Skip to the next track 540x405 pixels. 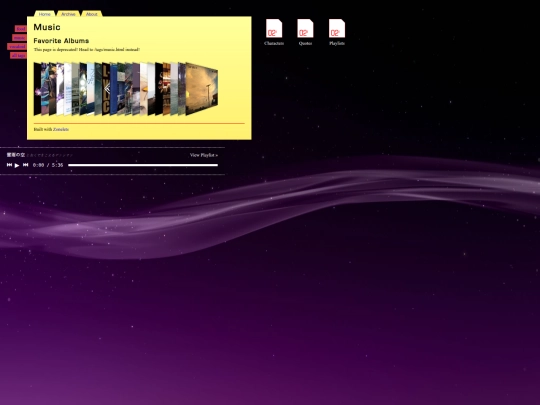25,165
